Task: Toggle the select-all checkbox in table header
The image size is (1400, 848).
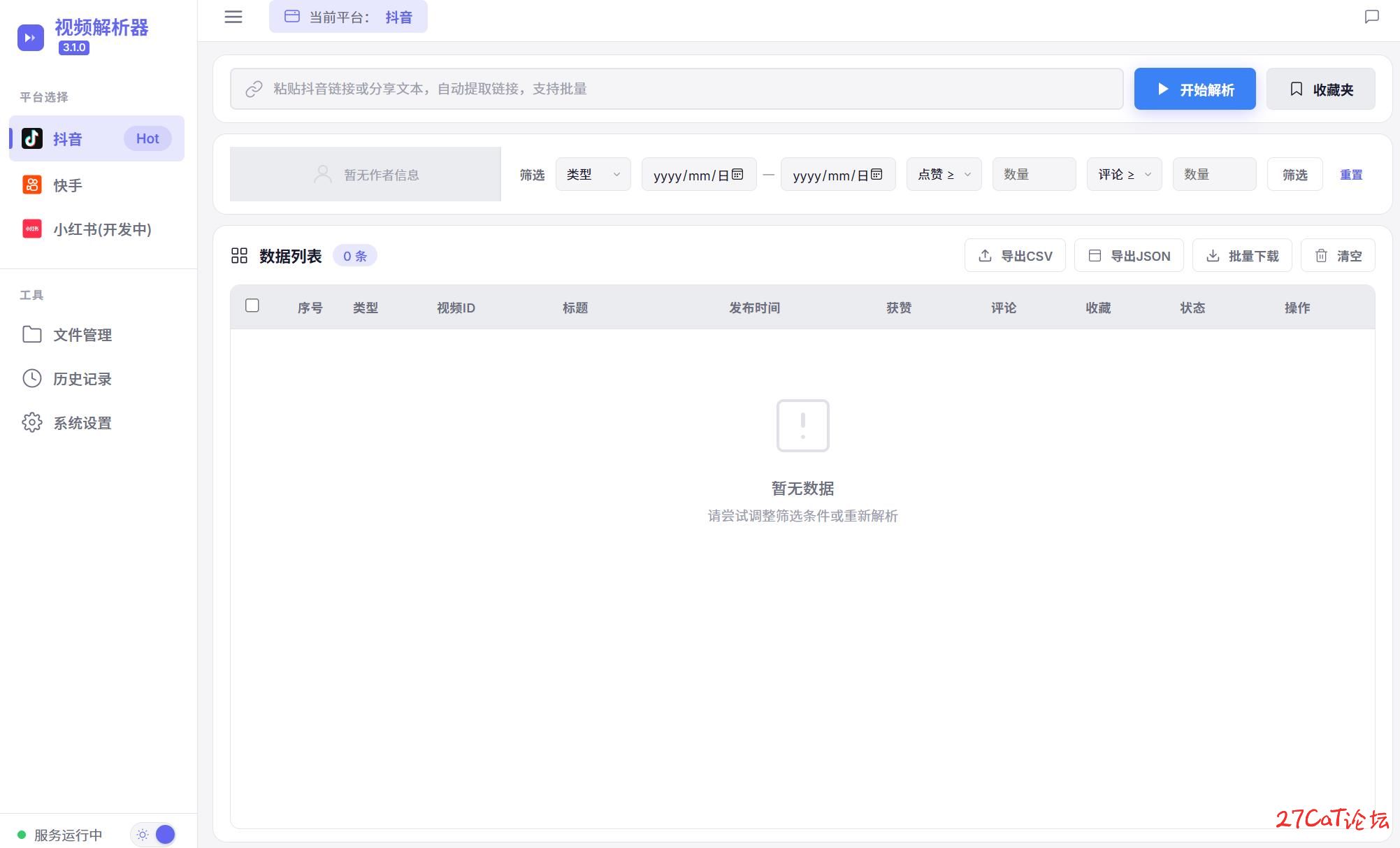Action: 252,306
